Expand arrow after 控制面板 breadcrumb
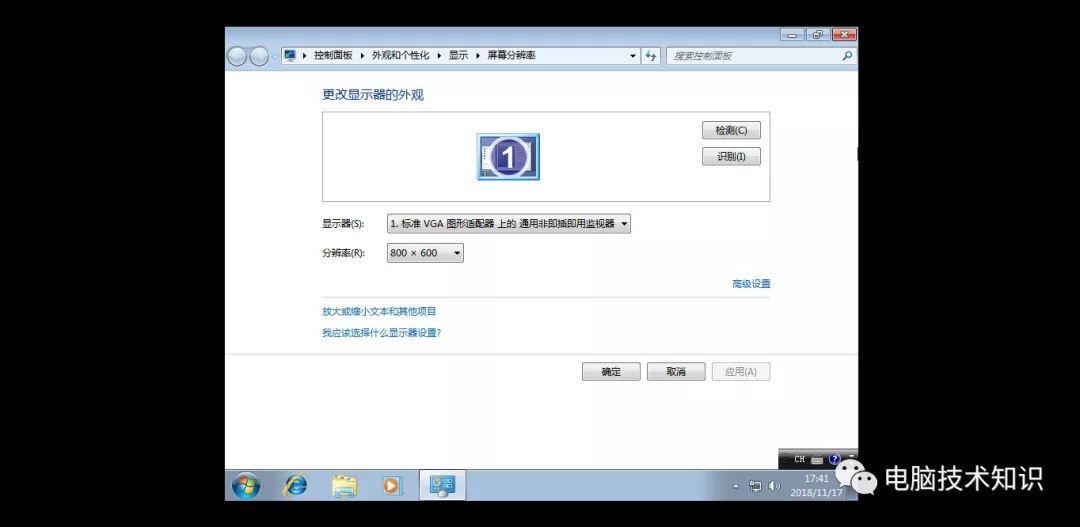 pyautogui.click(x=363, y=56)
